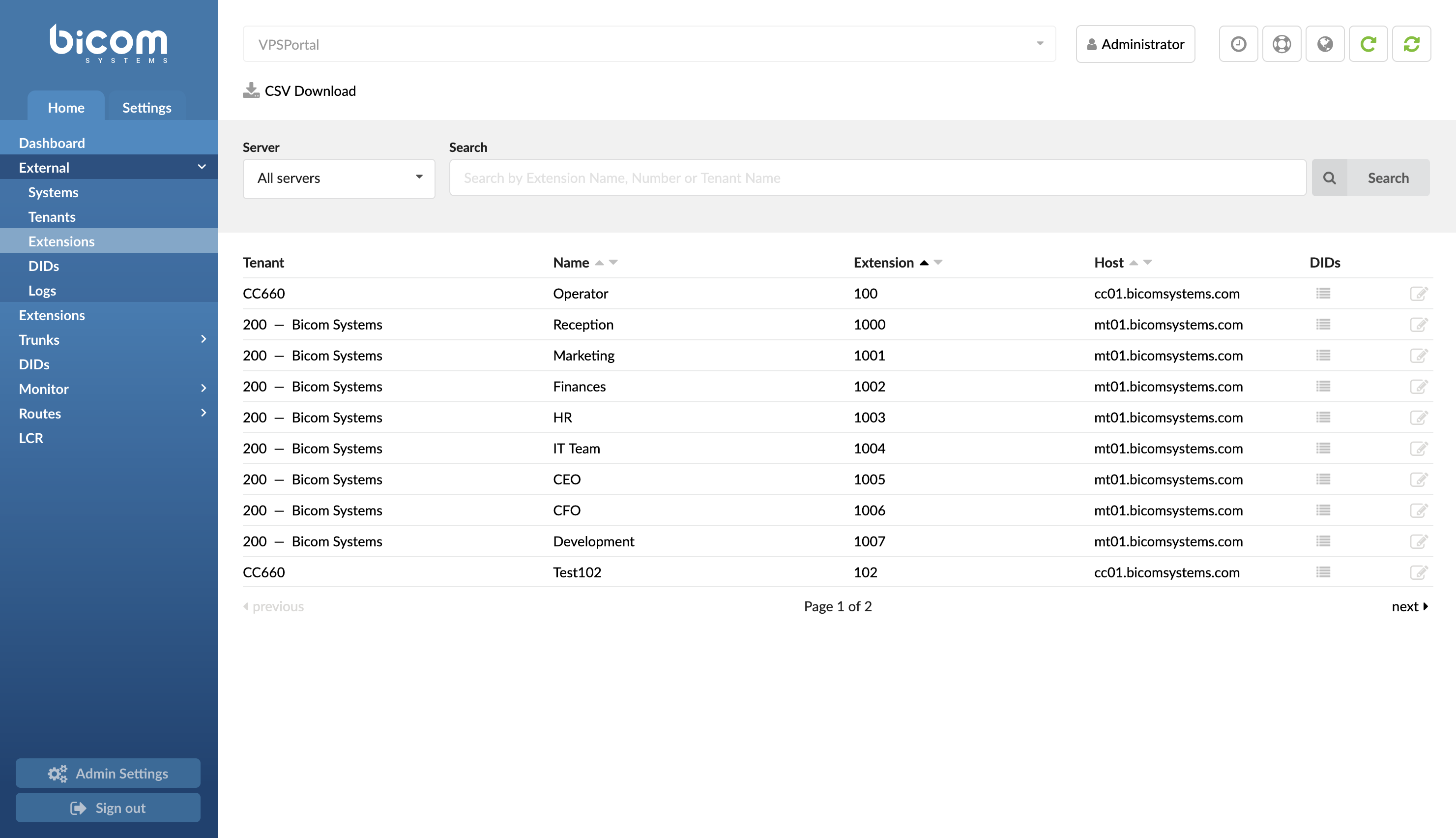
Task: Open the DIDs list icon for Development
Action: pyautogui.click(x=1323, y=541)
